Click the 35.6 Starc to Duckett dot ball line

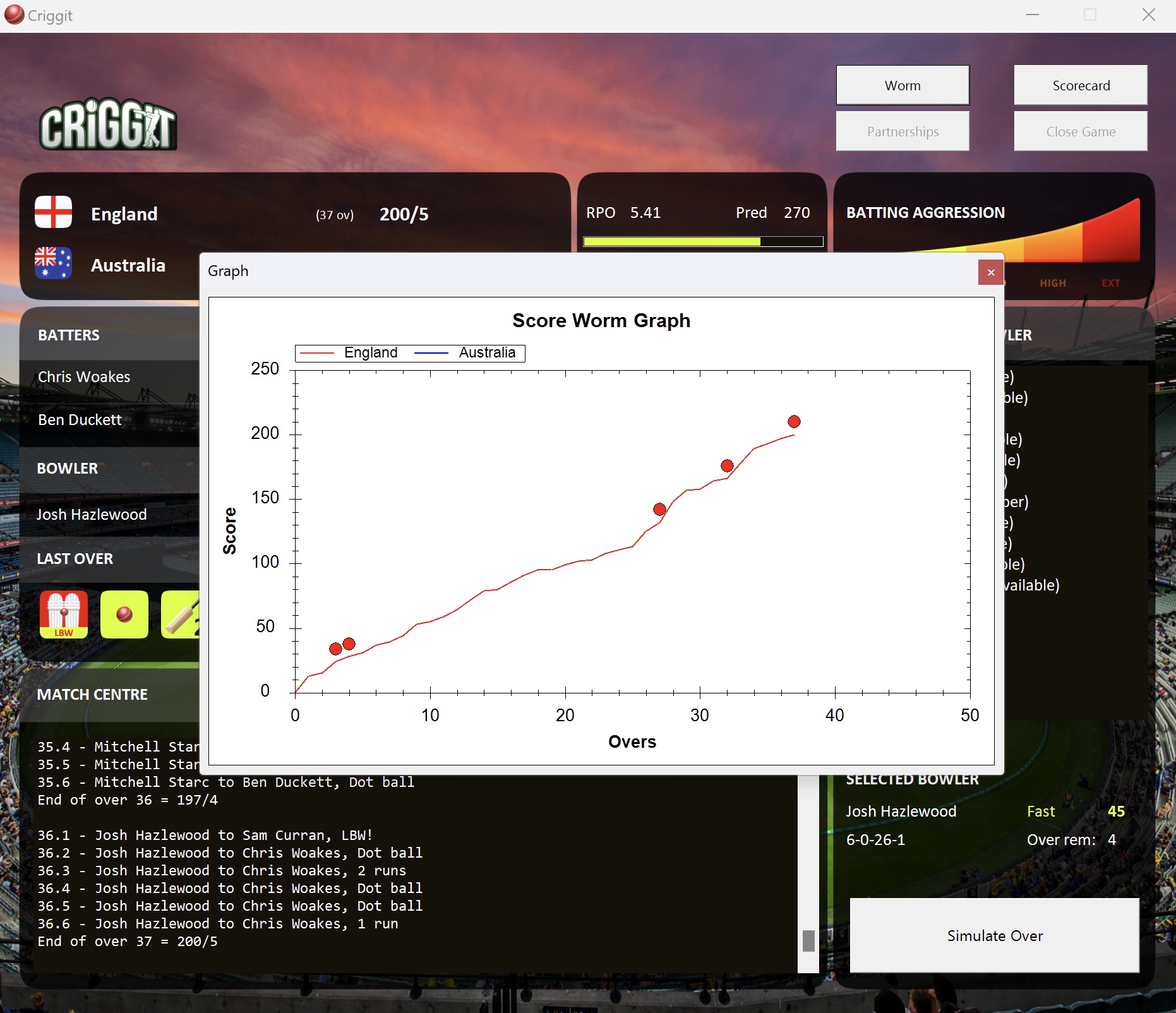tap(226, 782)
